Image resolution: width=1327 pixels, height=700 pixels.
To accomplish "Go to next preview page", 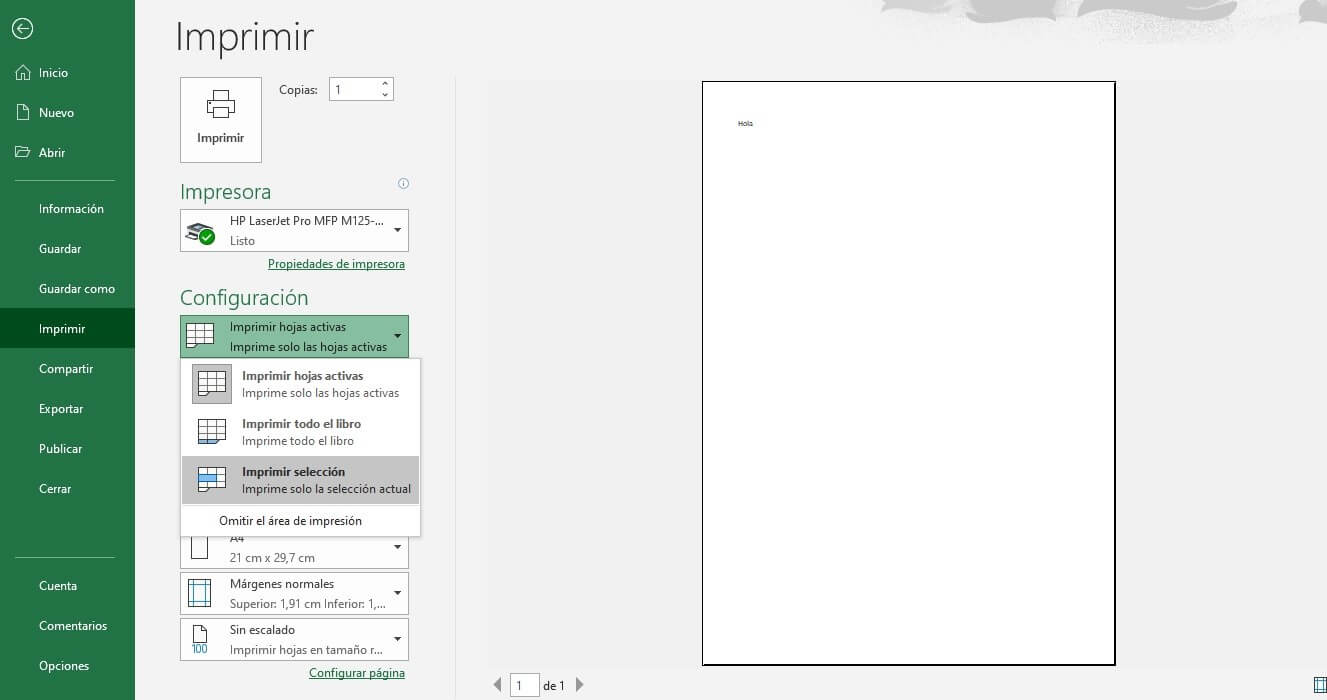I will [x=579, y=685].
